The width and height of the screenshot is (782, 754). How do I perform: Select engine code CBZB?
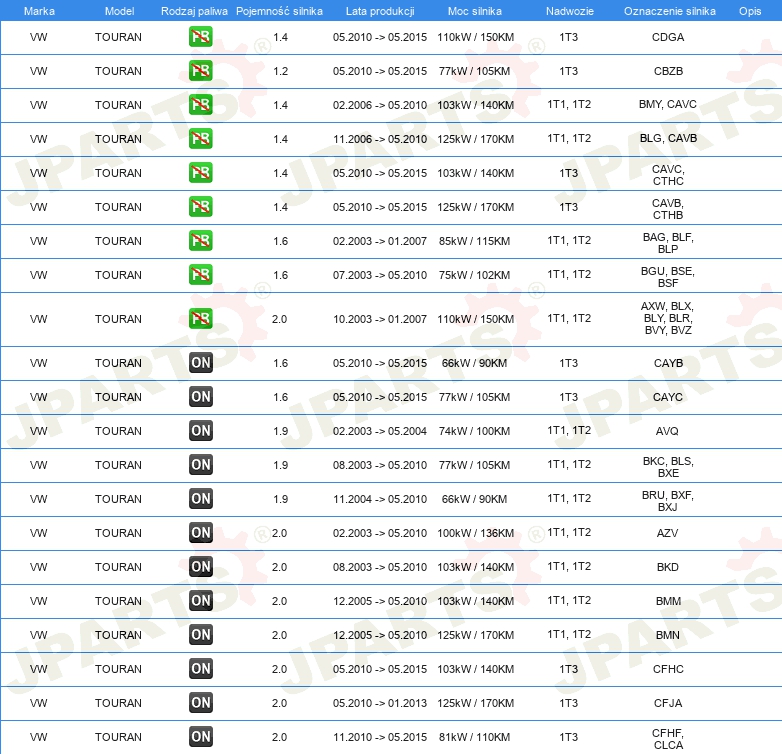pyautogui.click(x=668, y=71)
